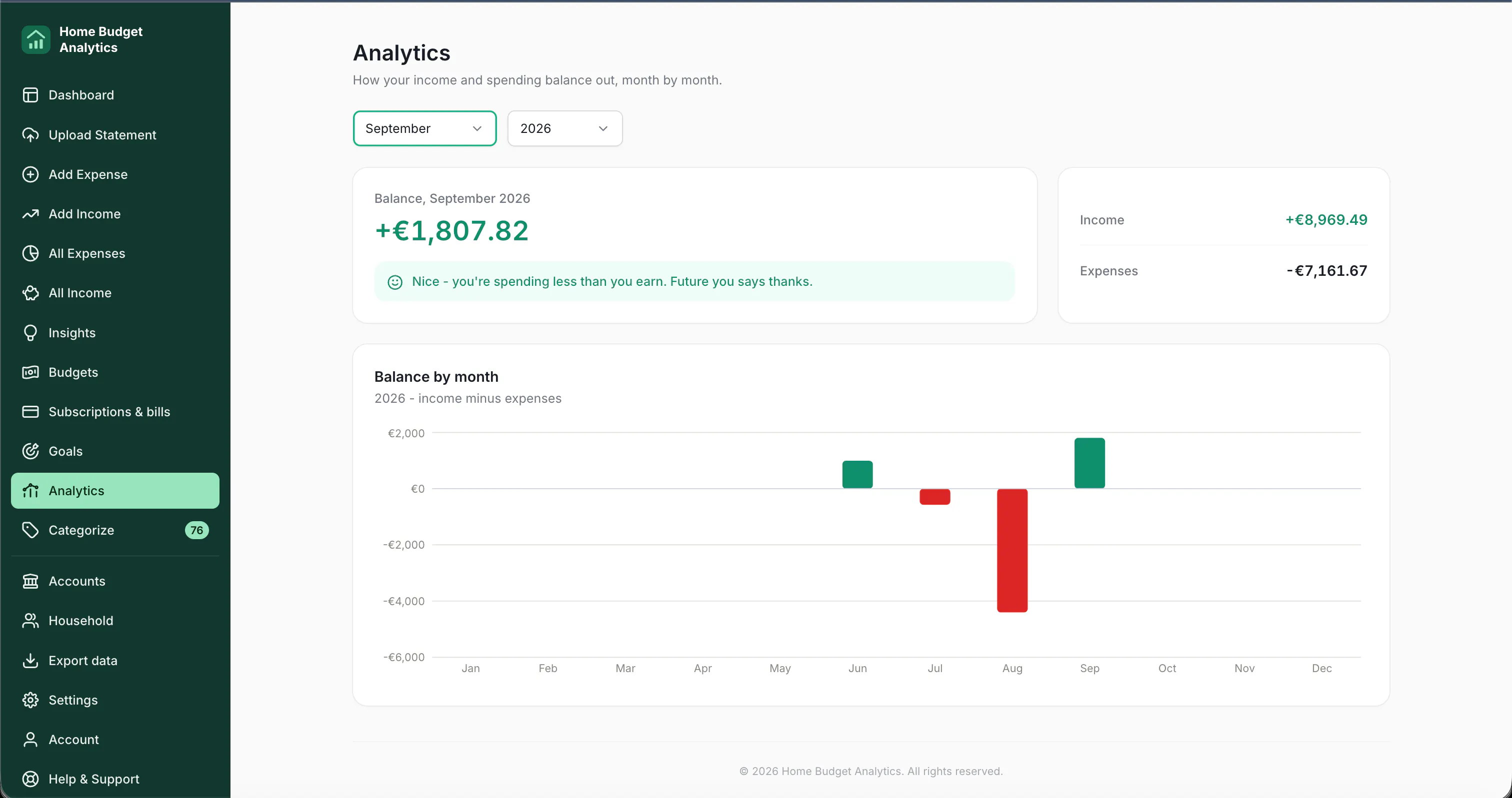The width and height of the screenshot is (1512, 798).
Task: Click the 'Balance, September 2026' label
Action: pyautogui.click(x=452, y=199)
